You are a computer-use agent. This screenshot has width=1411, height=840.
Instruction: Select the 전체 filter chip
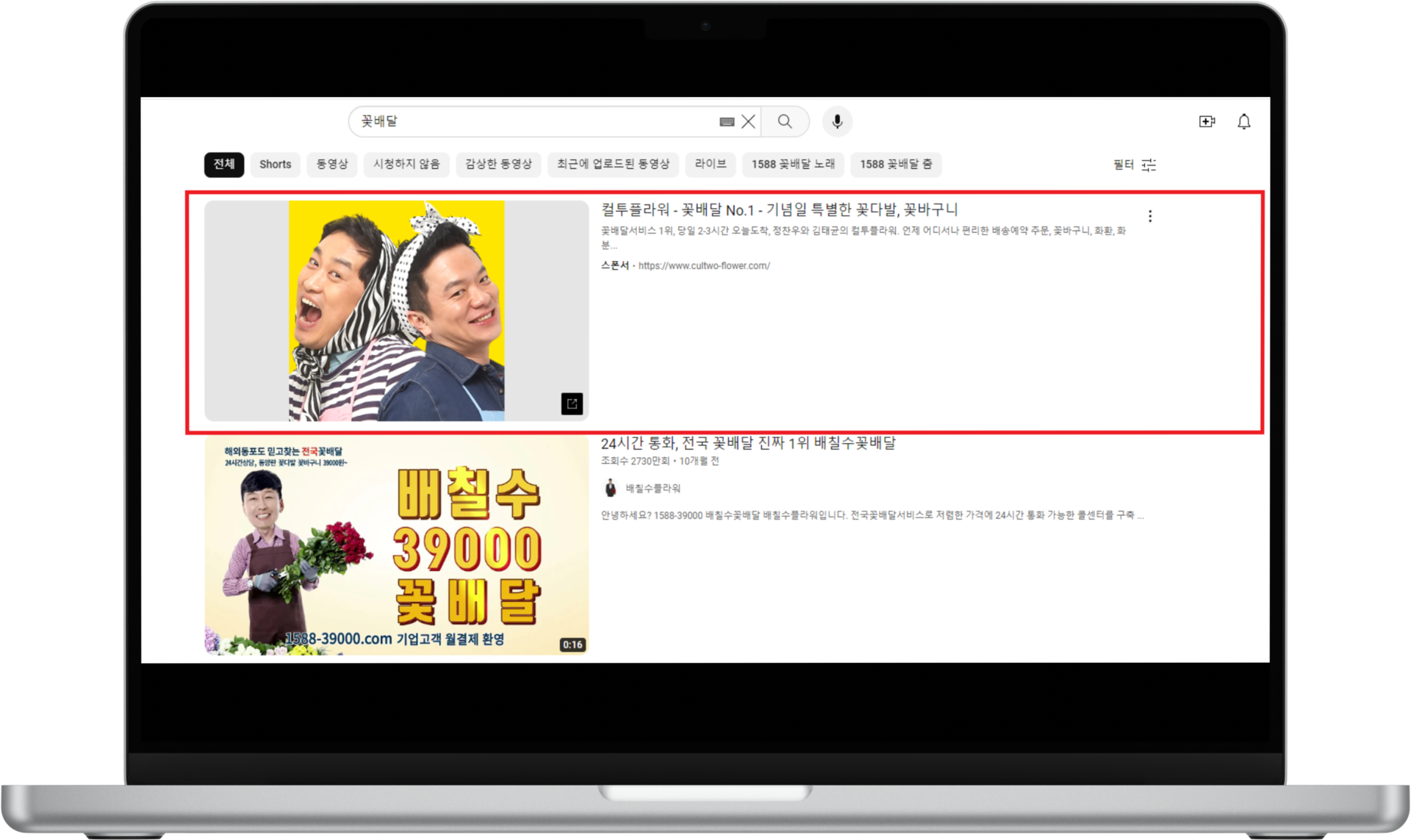(x=224, y=164)
